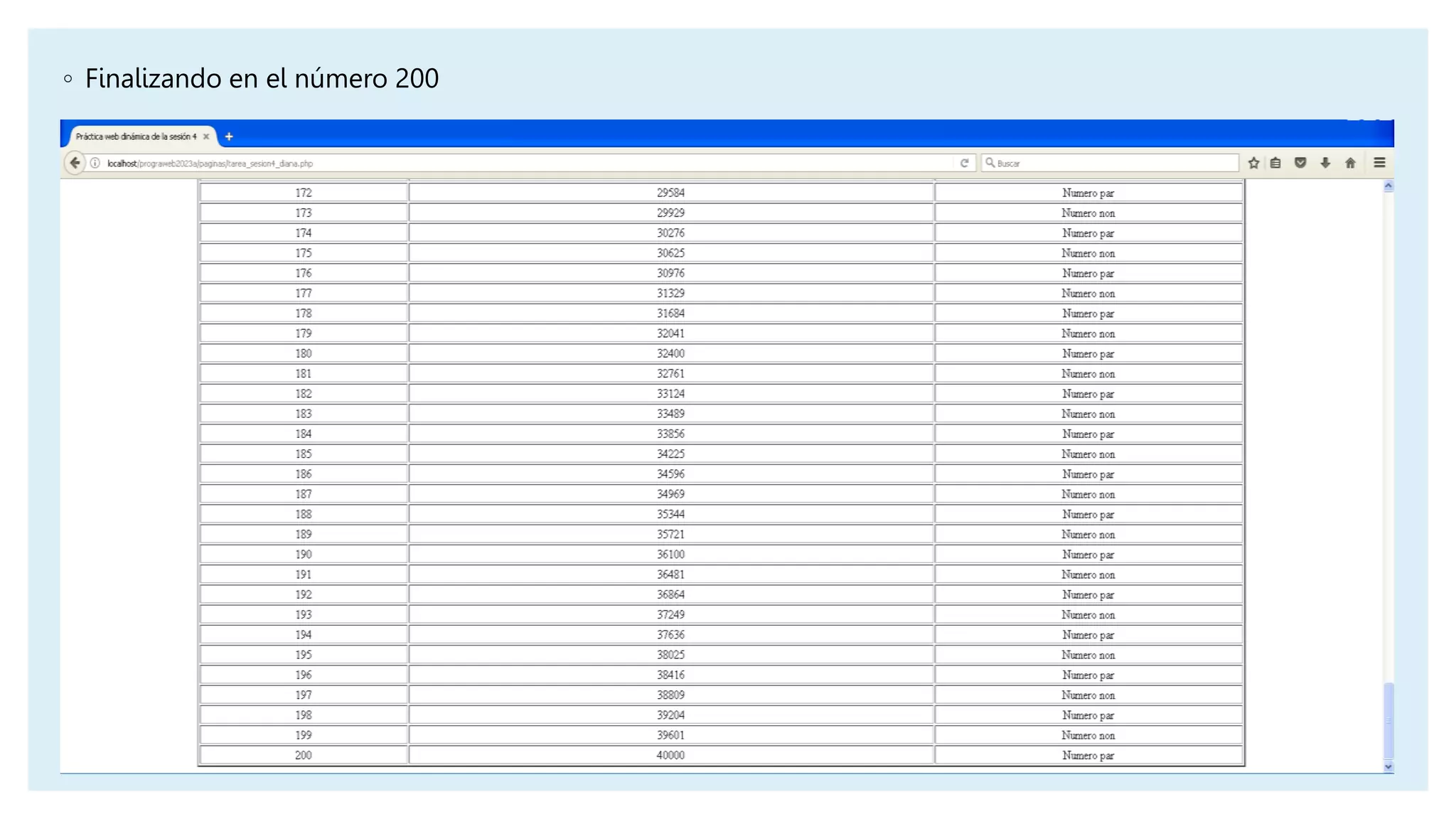Select the cell containing 39601
Screen dimensions: 1456x819
[671, 735]
